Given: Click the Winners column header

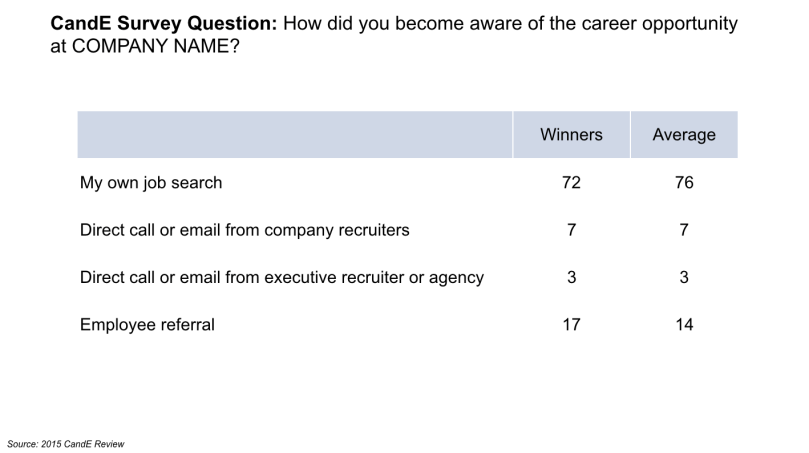Looking at the screenshot, I should coord(571,135).
